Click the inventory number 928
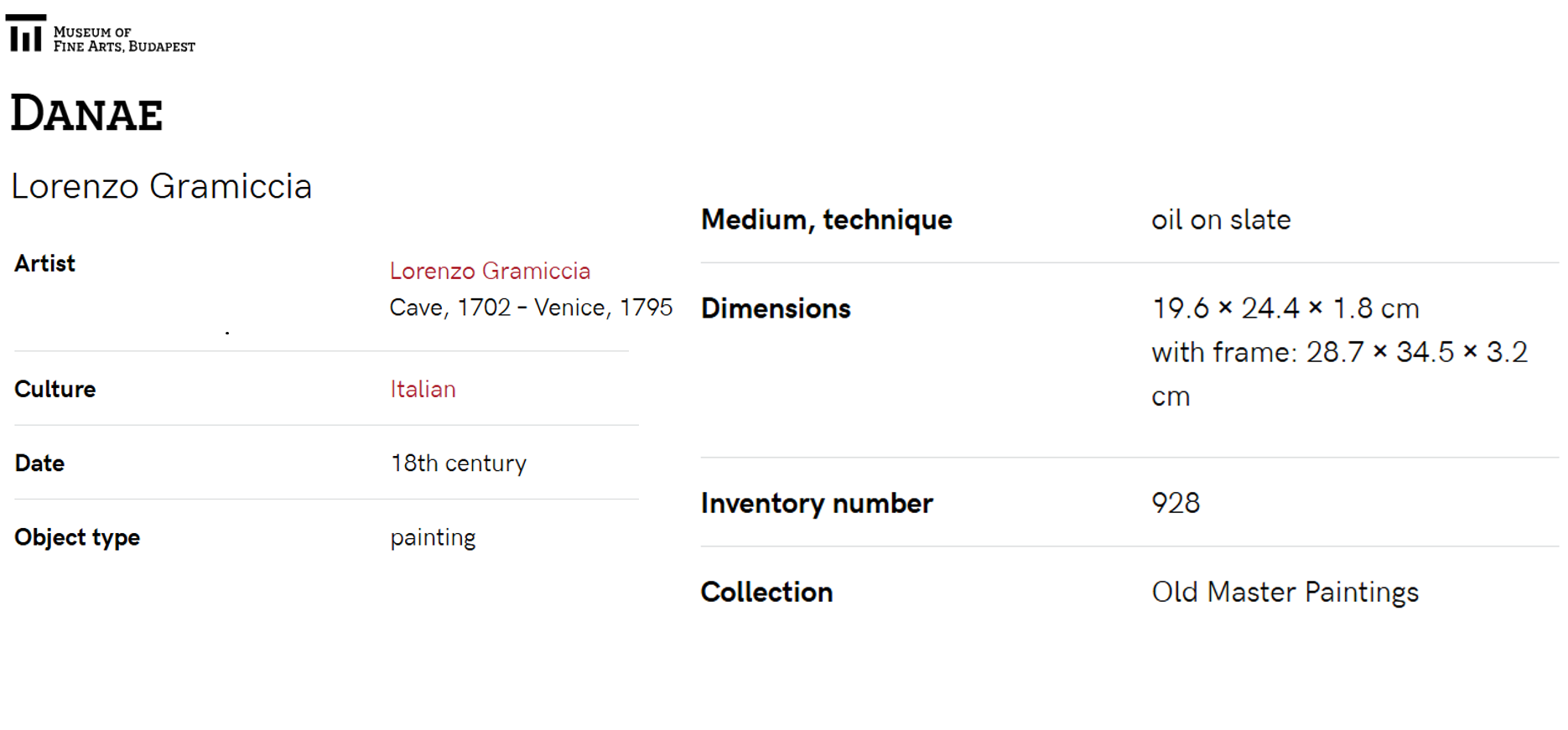The image size is (1568, 730). pos(1176,503)
